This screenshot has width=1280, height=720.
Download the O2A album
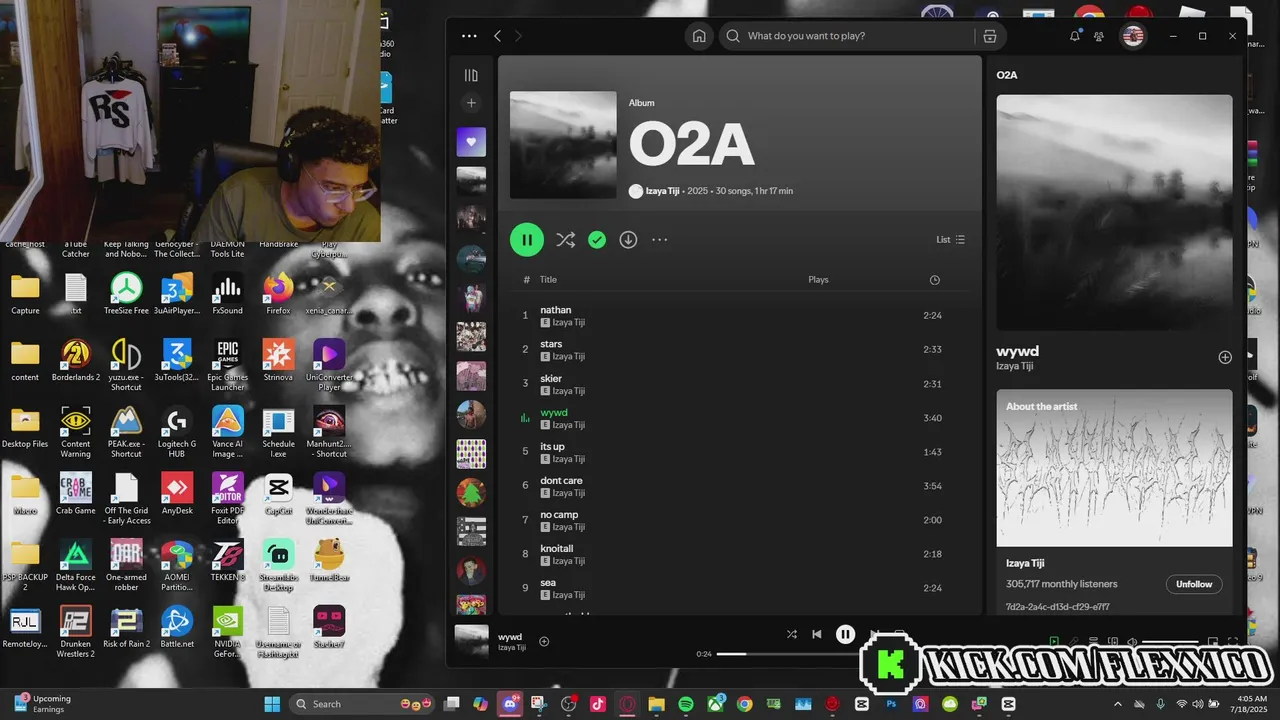click(x=628, y=240)
